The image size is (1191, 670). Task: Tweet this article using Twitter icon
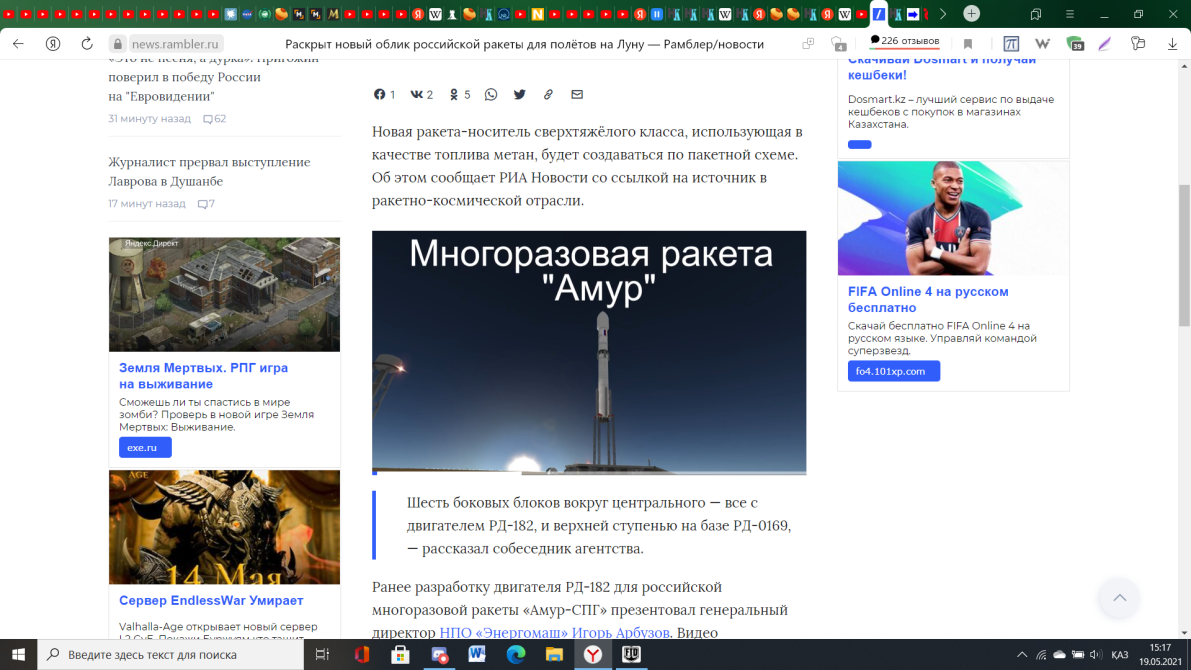pos(520,95)
